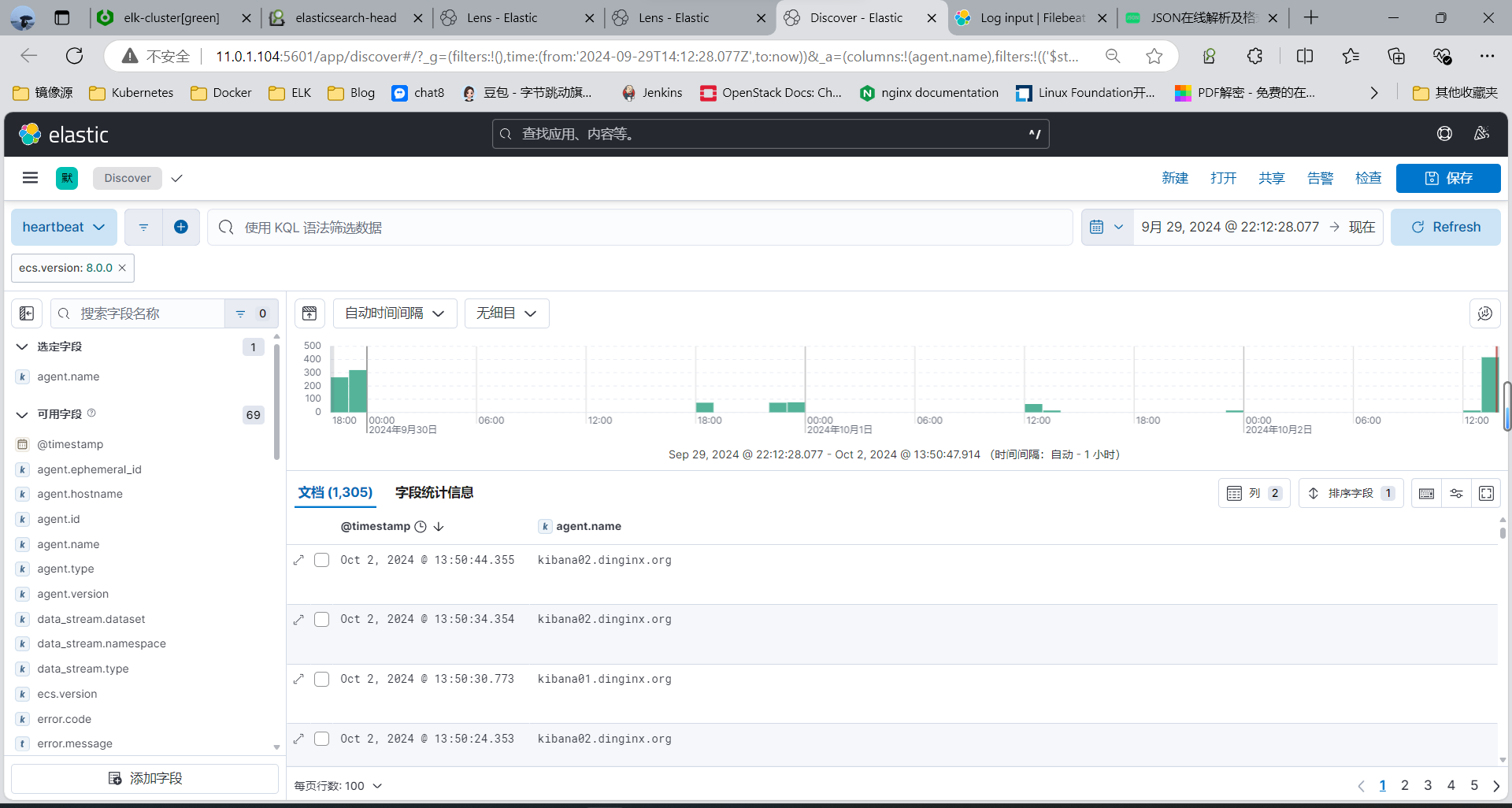The image size is (1512, 808).
Task: Click the KQL query input field
Action: pos(639,227)
